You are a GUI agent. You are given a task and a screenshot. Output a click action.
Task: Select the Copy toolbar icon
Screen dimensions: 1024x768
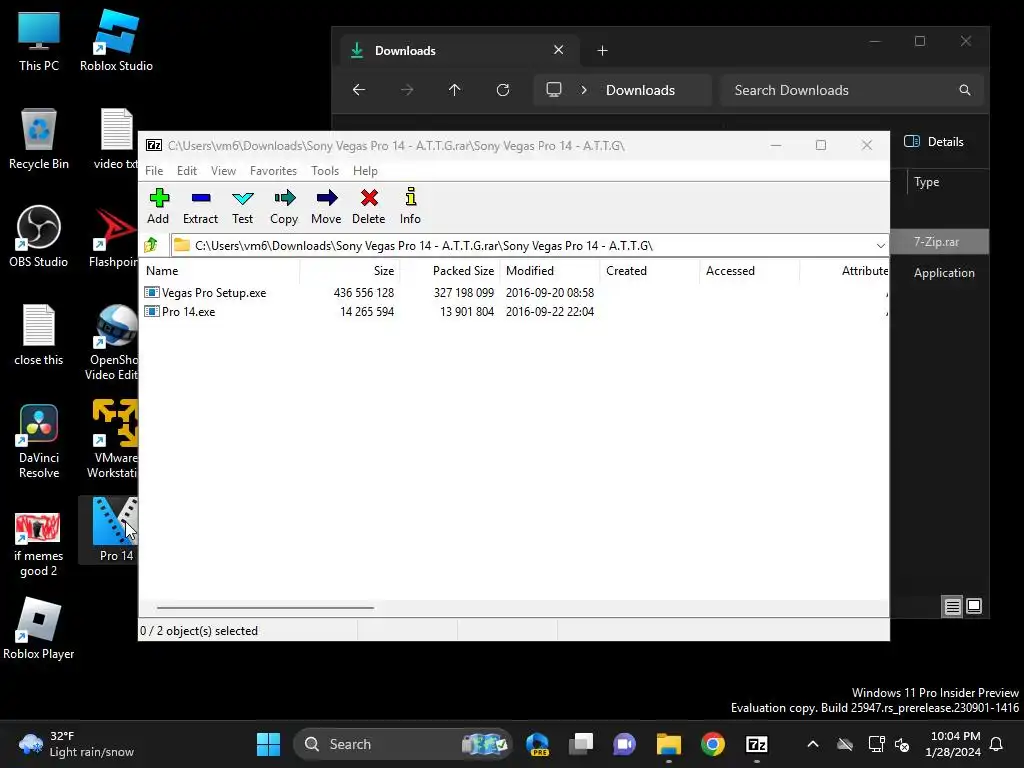284,206
